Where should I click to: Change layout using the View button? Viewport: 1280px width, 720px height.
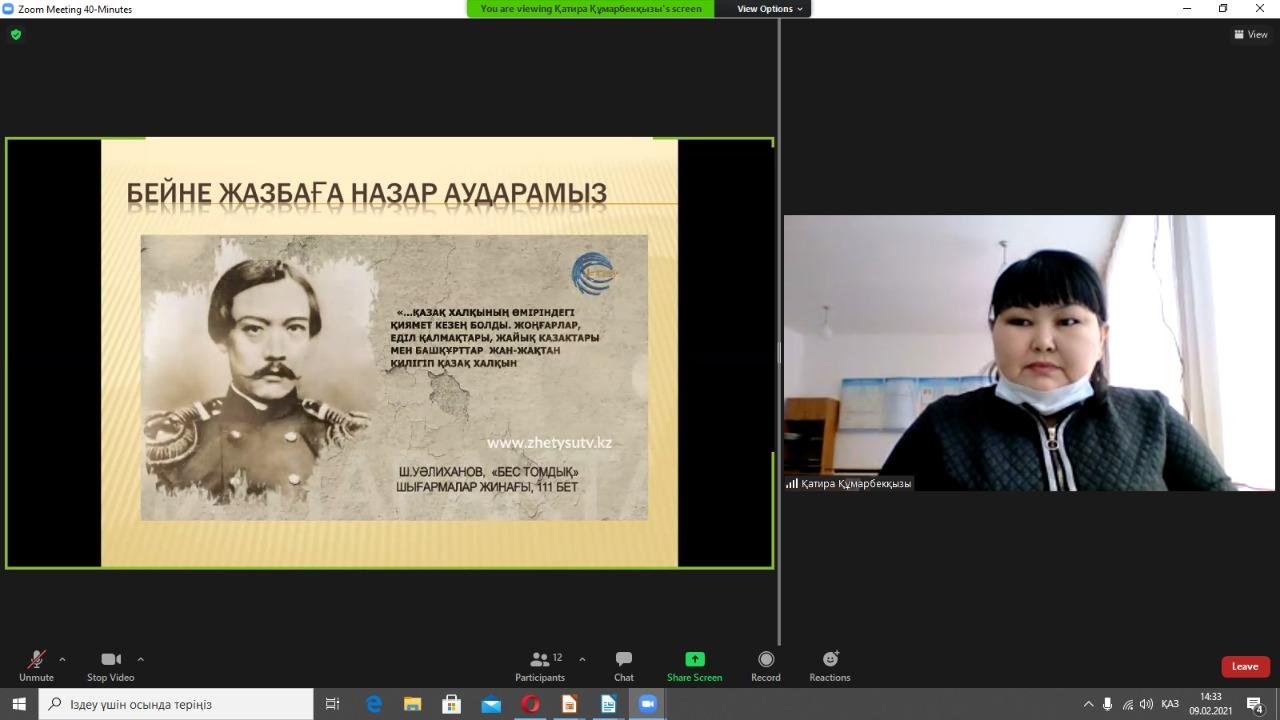(x=1251, y=34)
